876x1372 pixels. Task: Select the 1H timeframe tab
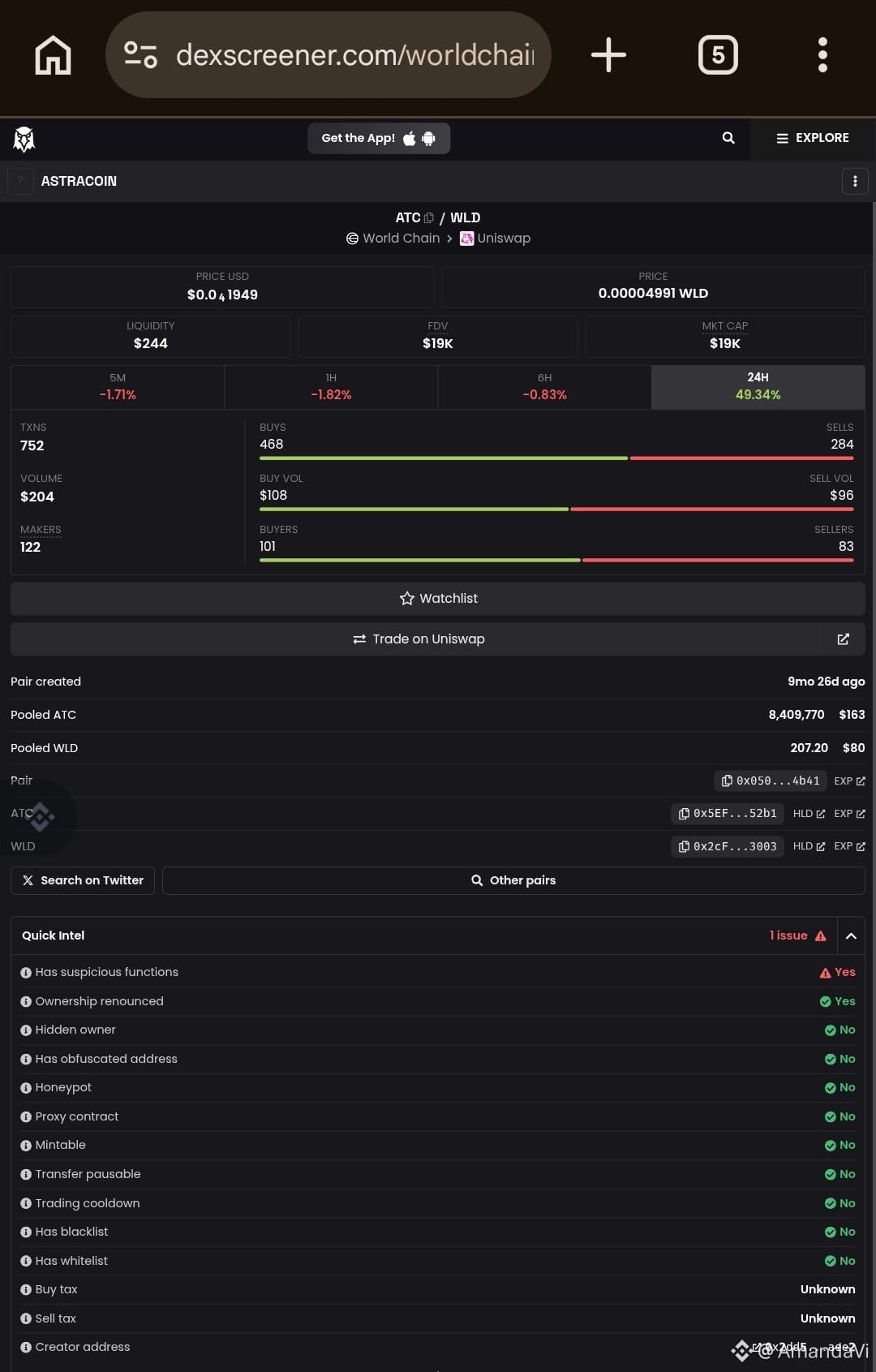pos(331,387)
